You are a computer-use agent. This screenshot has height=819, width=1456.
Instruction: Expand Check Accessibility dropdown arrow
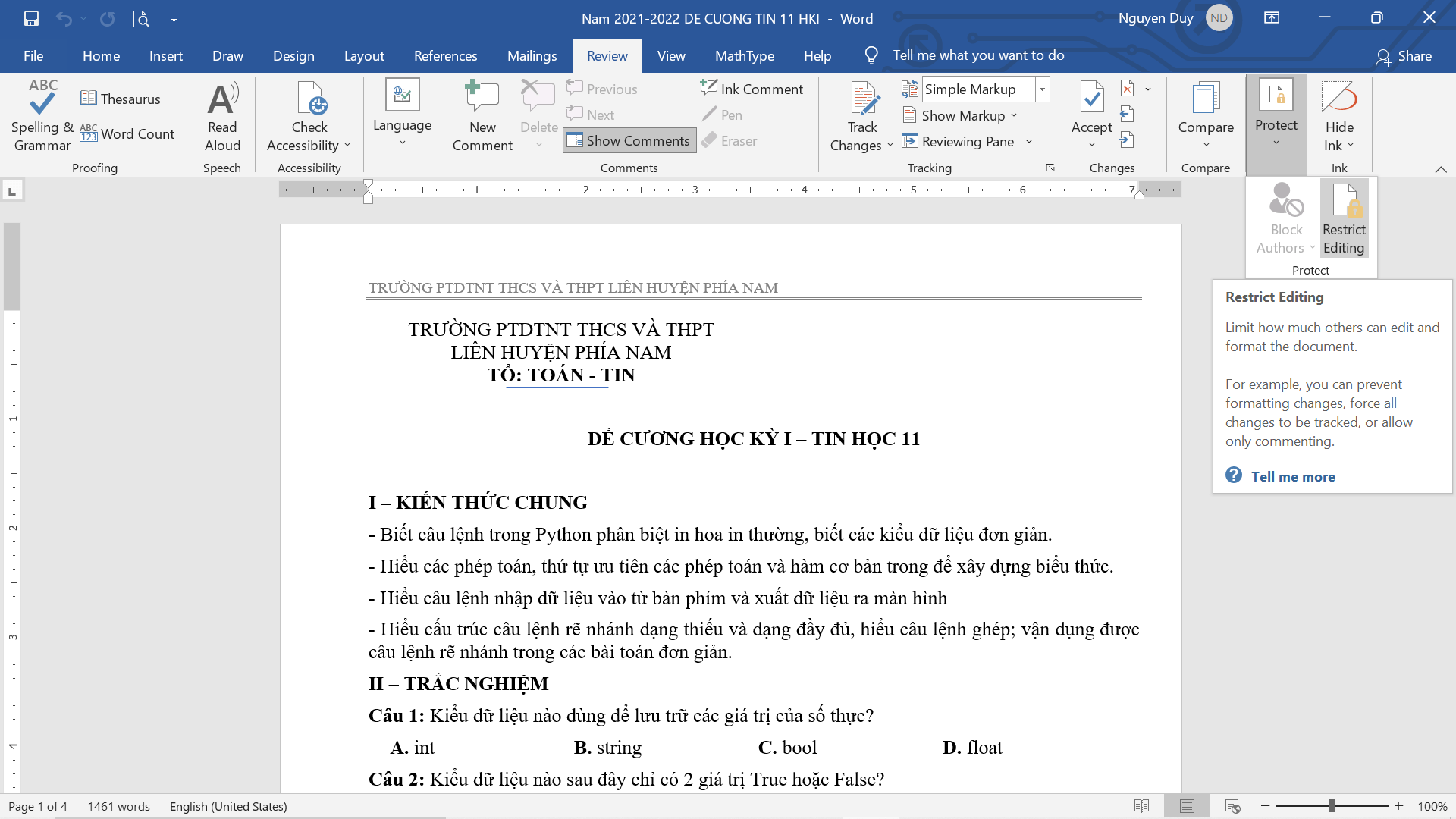[347, 145]
